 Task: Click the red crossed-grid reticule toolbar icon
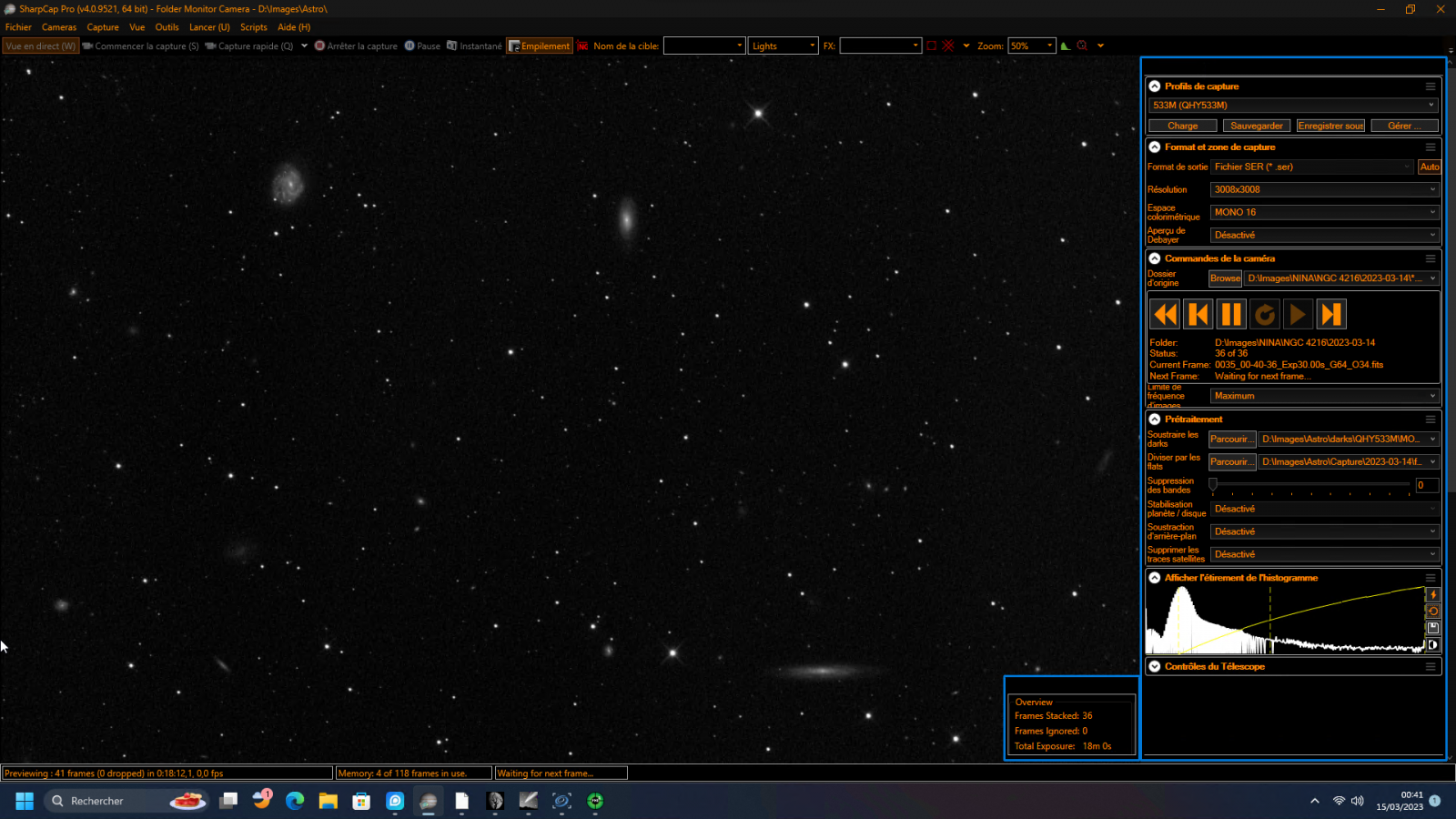(x=948, y=45)
